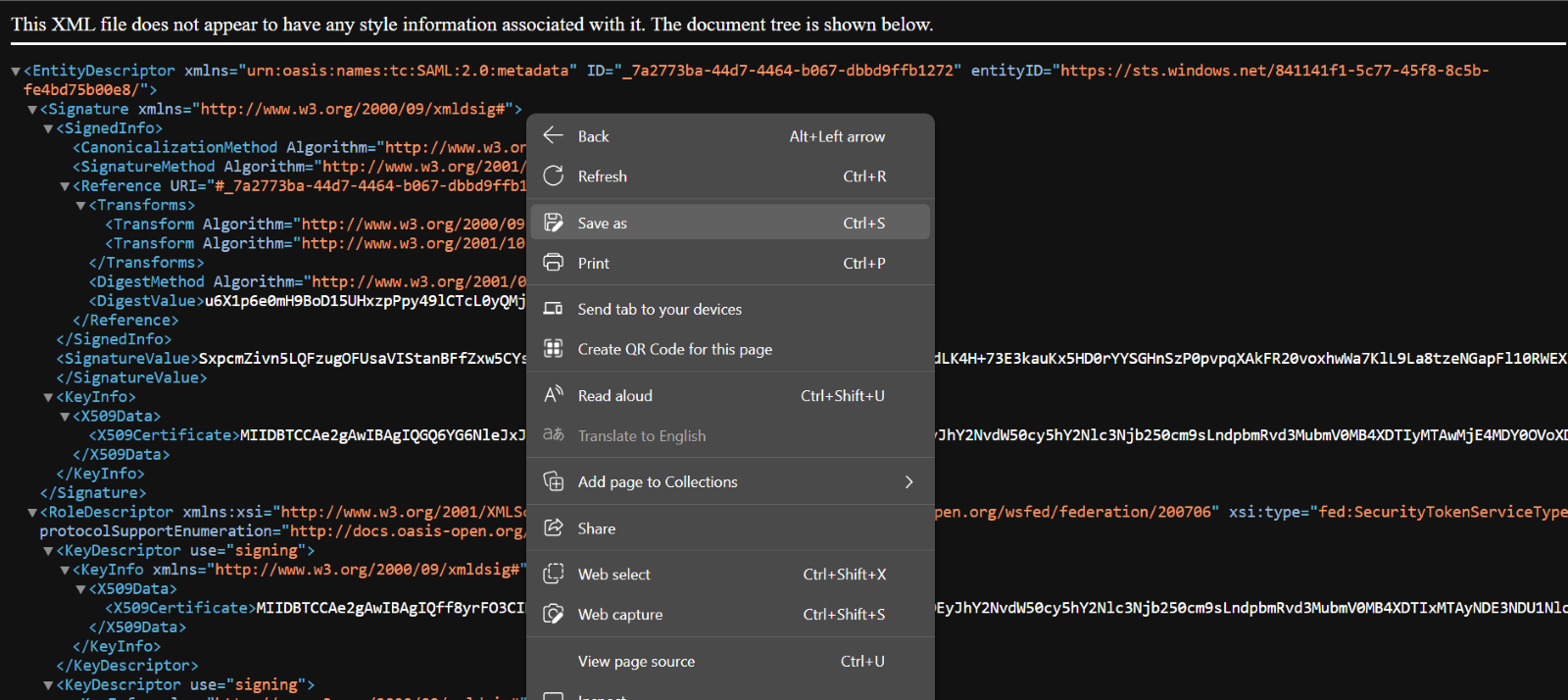Collapse the SignedInfo node
The image size is (1568, 700).
click(x=48, y=128)
